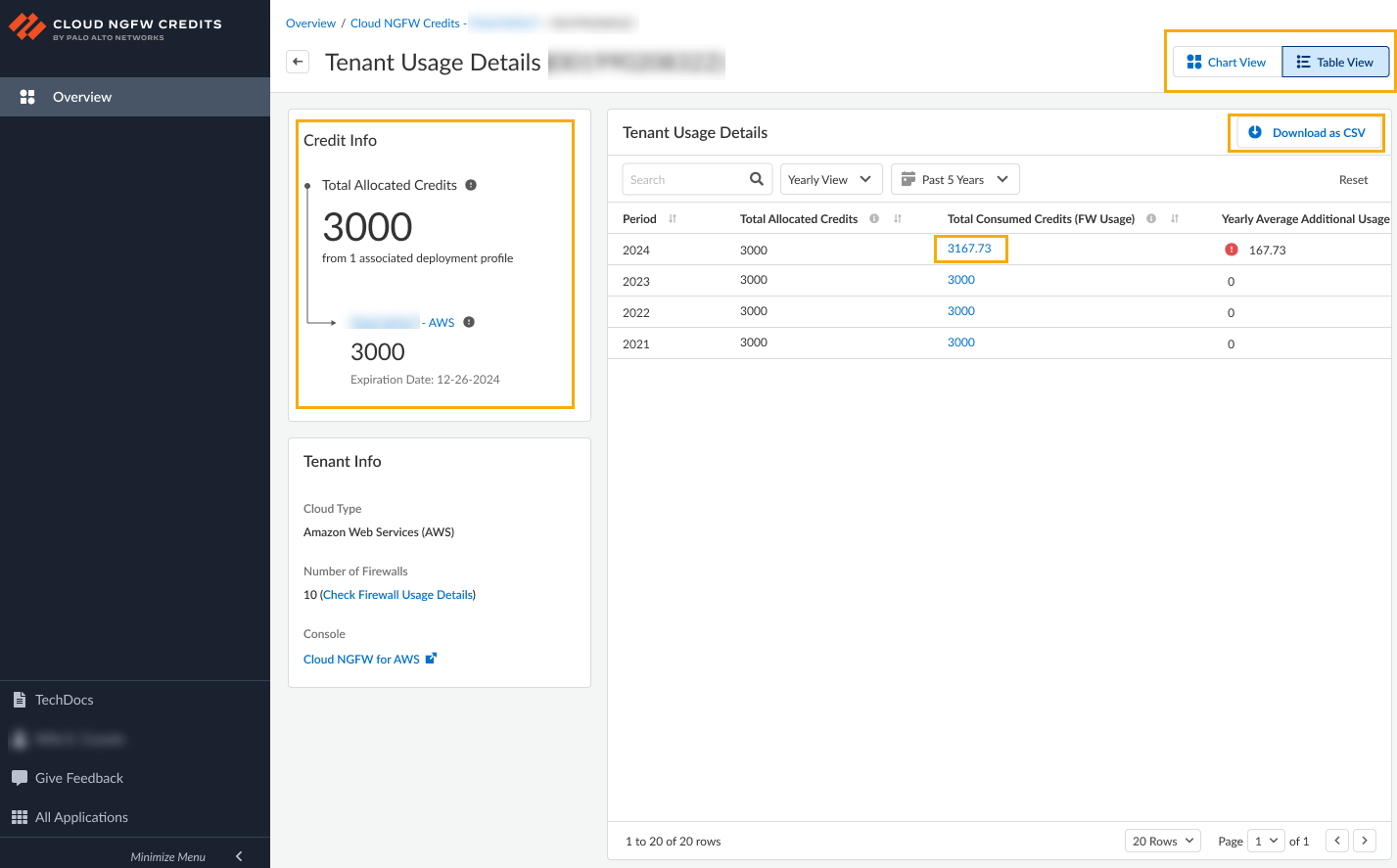Open the 20 Rows per page dropdown

[x=1163, y=841]
